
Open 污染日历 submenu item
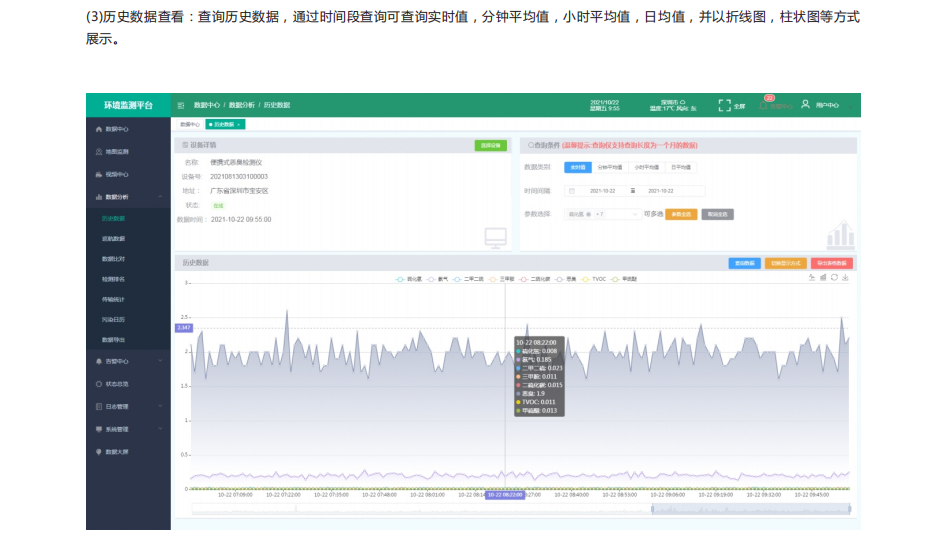click(113, 320)
